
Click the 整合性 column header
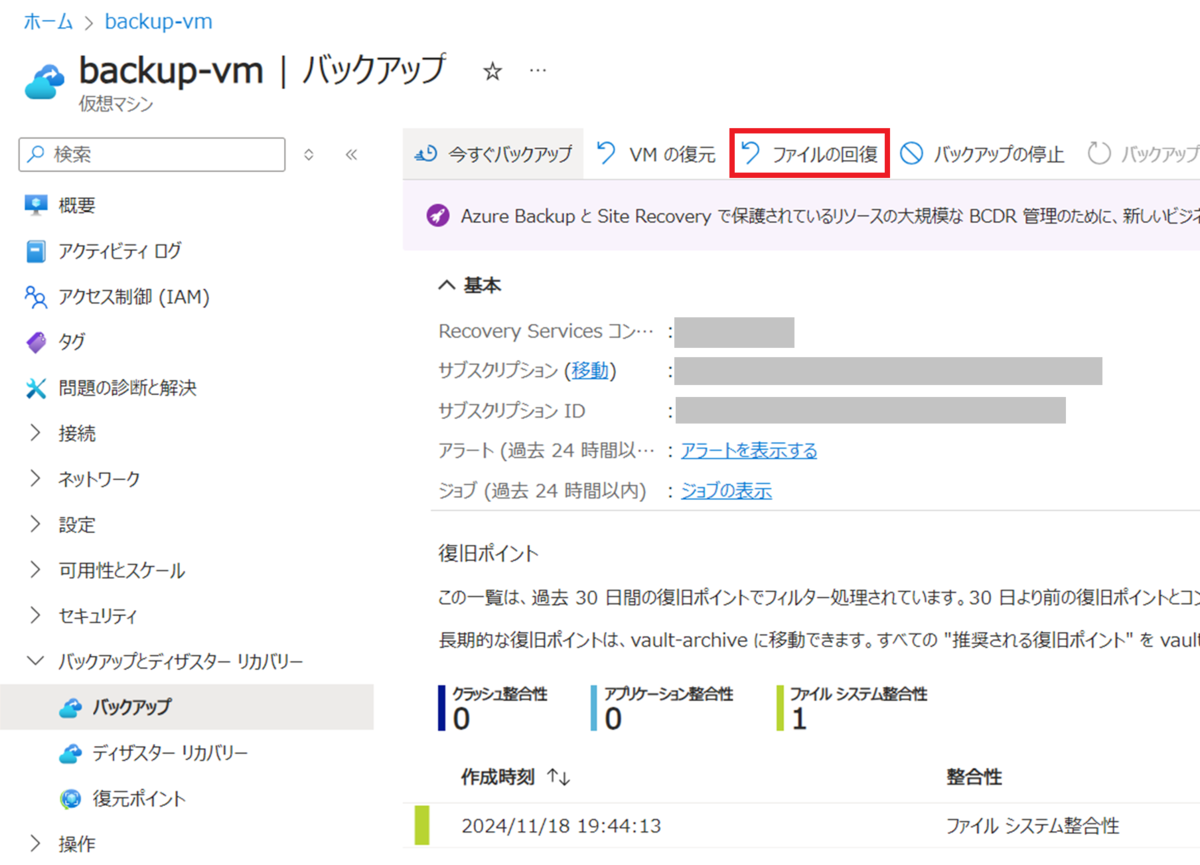[x=974, y=777]
